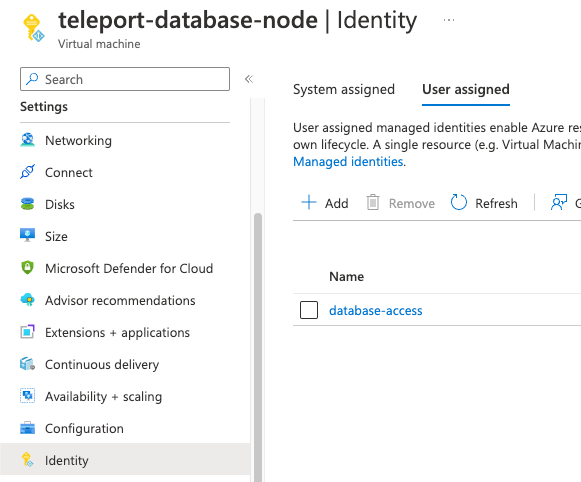Click the Virtual machine subtitle
581x482 pixels.
point(99,44)
